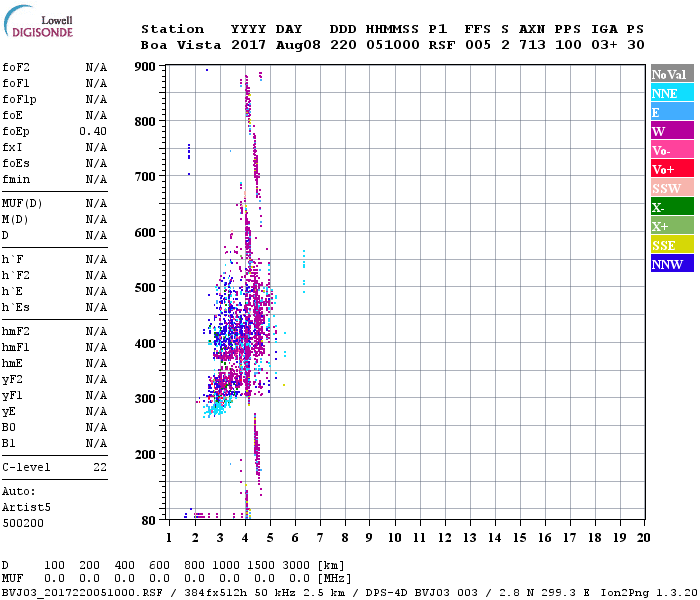The height and width of the screenshot is (600, 700).
Task: Click the 80 km height axis label
Action: point(149,521)
